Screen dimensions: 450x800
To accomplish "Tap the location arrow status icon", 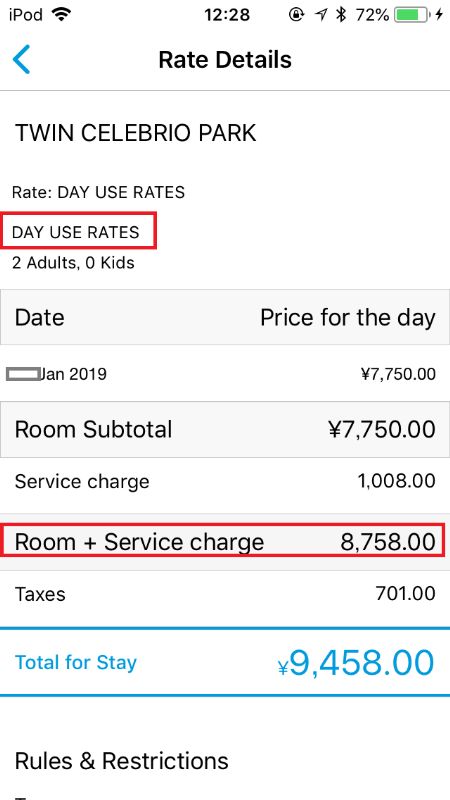I will [320, 15].
